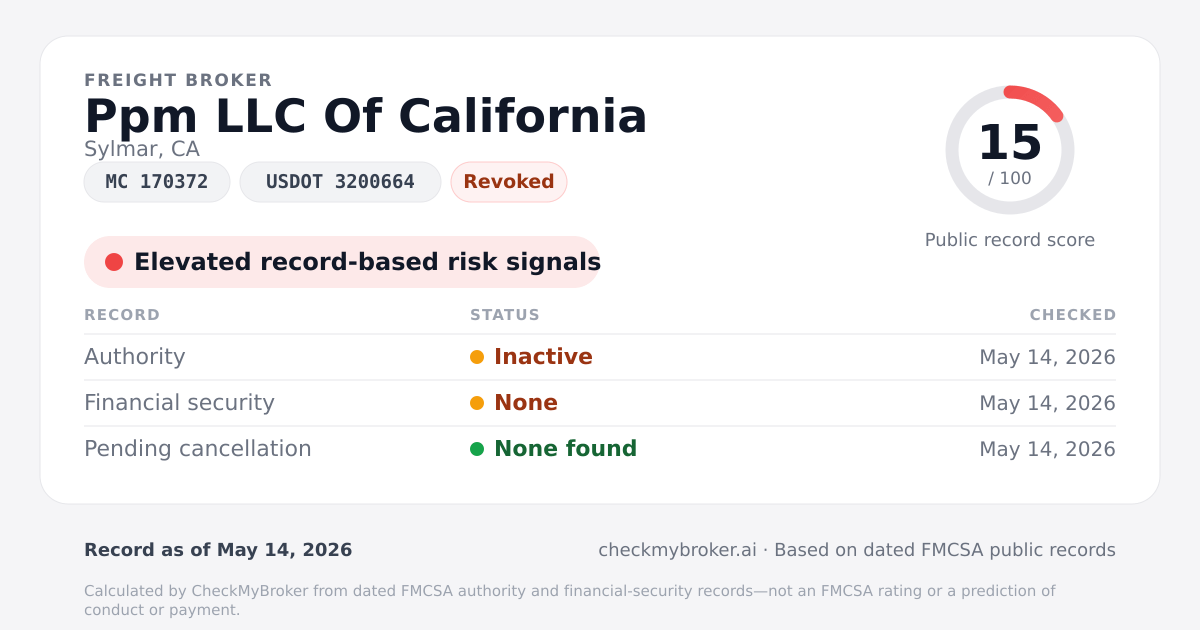Image resolution: width=1200 pixels, height=630 pixels.
Task: Click the Record as of May 14, 2026 text
Action: [218, 550]
